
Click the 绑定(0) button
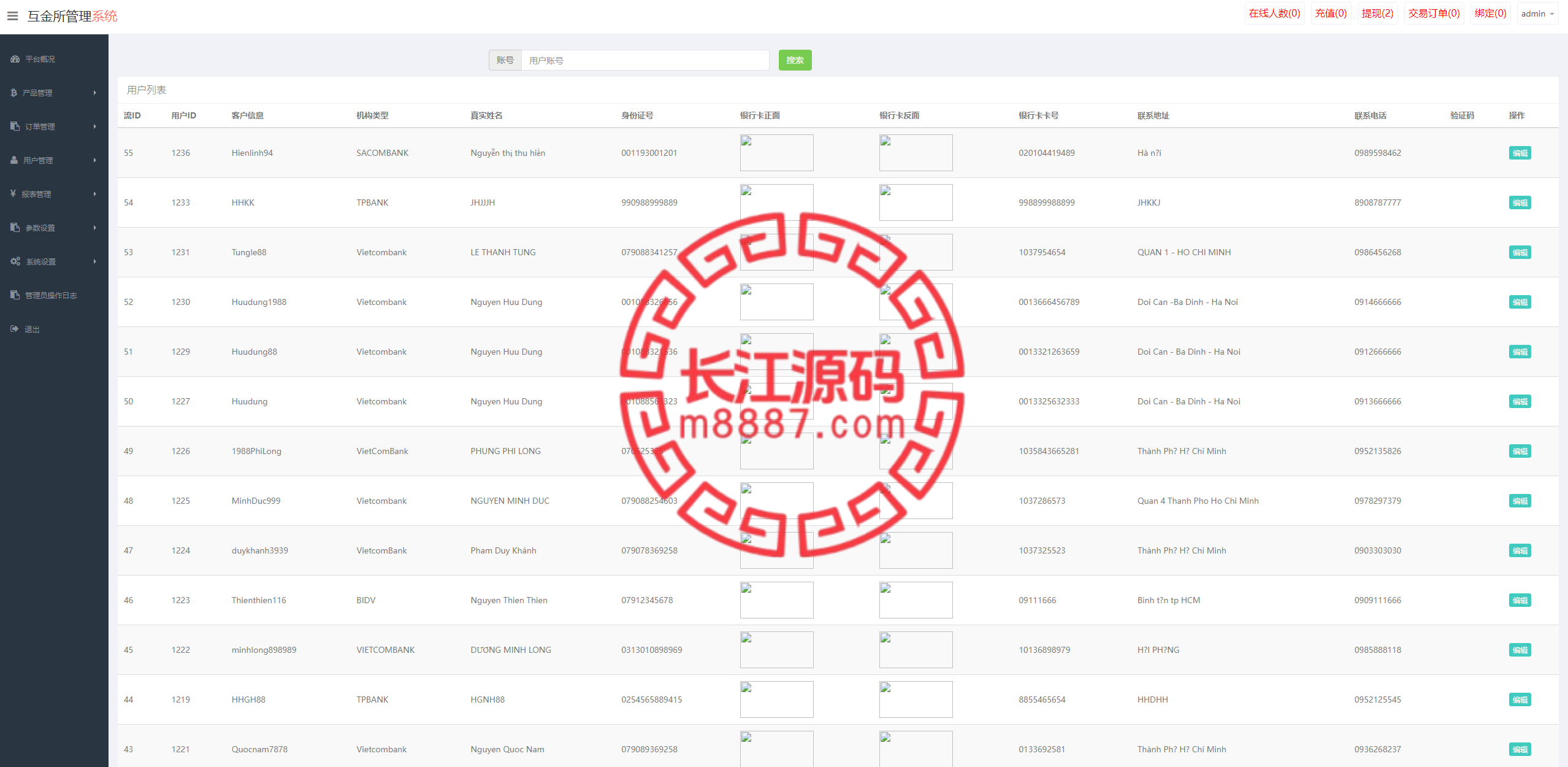(1490, 13)
